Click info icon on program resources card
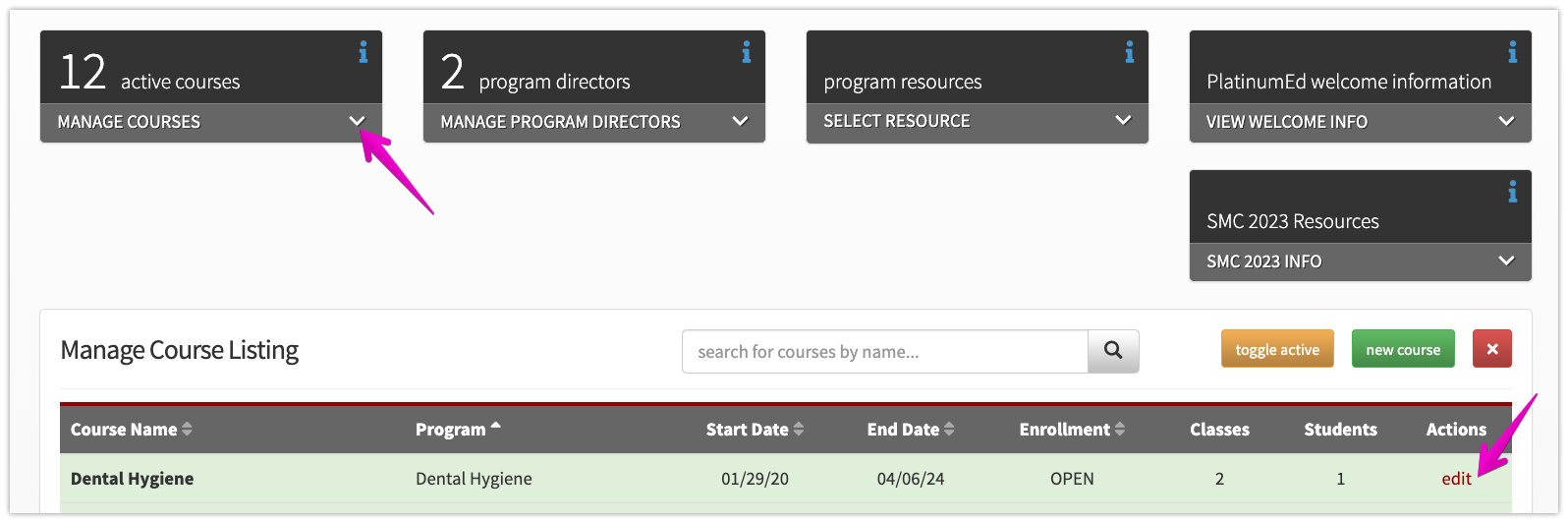This screenshot has width=1568, height=523. 1130,52
